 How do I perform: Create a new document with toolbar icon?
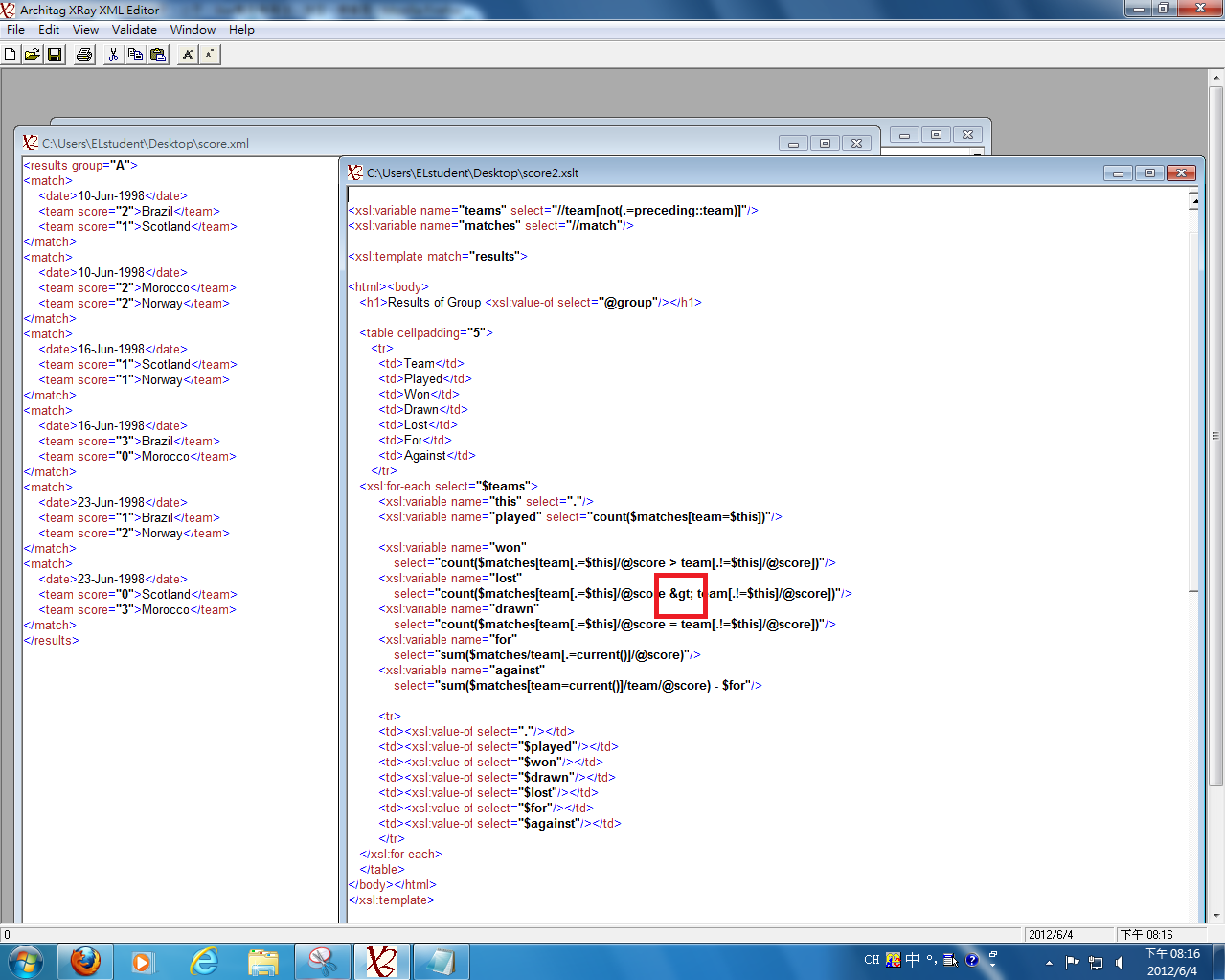pos(11,55)
